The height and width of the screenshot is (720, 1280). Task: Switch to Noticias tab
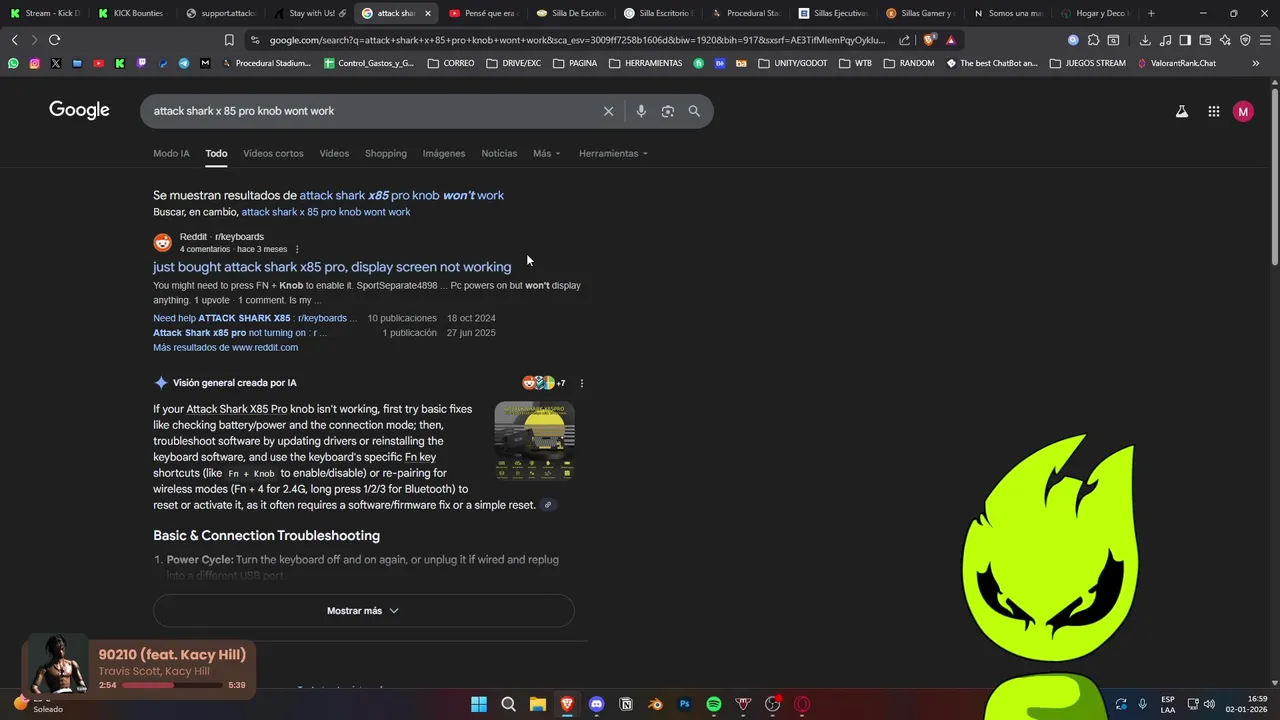(499, 153)
